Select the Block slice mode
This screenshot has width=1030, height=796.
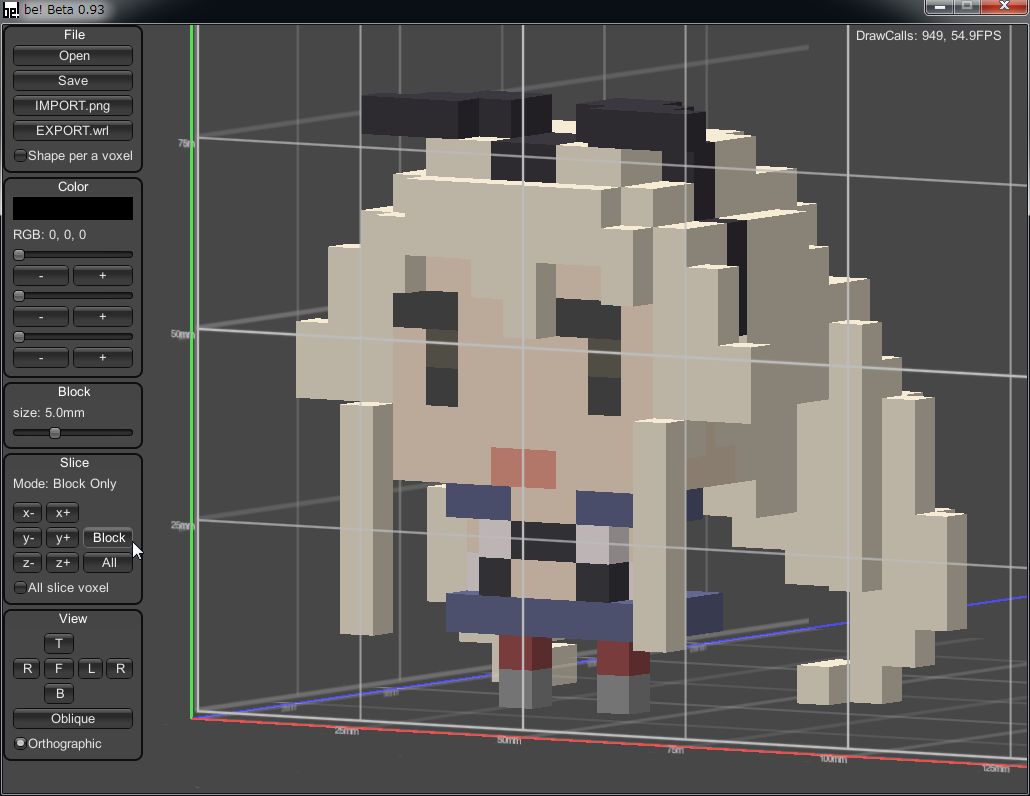pos(108,538)
